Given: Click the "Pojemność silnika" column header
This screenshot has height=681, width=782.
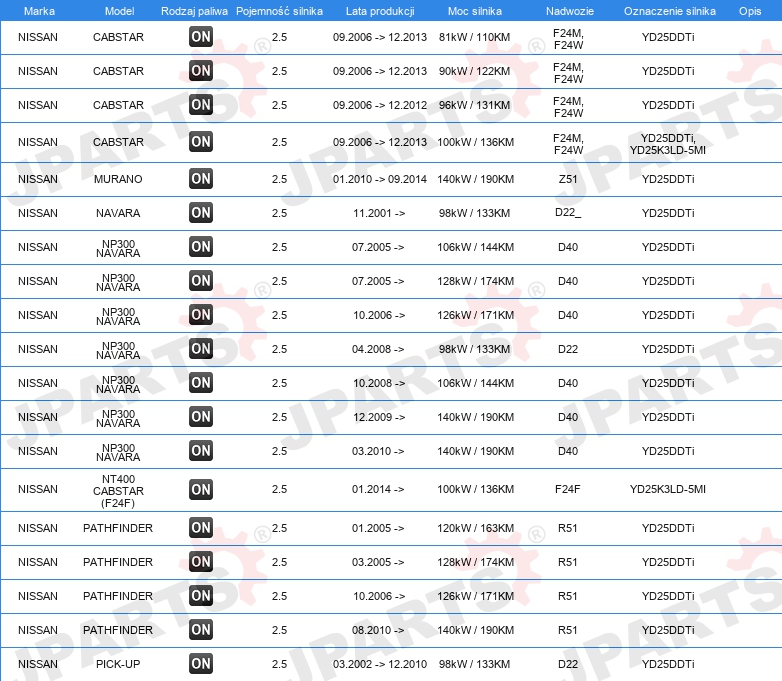Looking at the screenshot, I should (279, 11).
